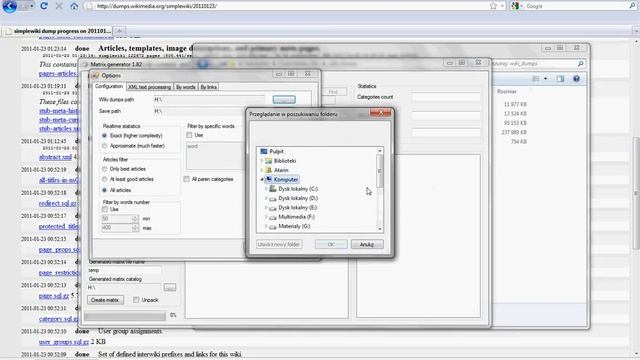Click the help icon in Explorer window
The height and width of the screenshot is (360, 640).
coord(576,78)
